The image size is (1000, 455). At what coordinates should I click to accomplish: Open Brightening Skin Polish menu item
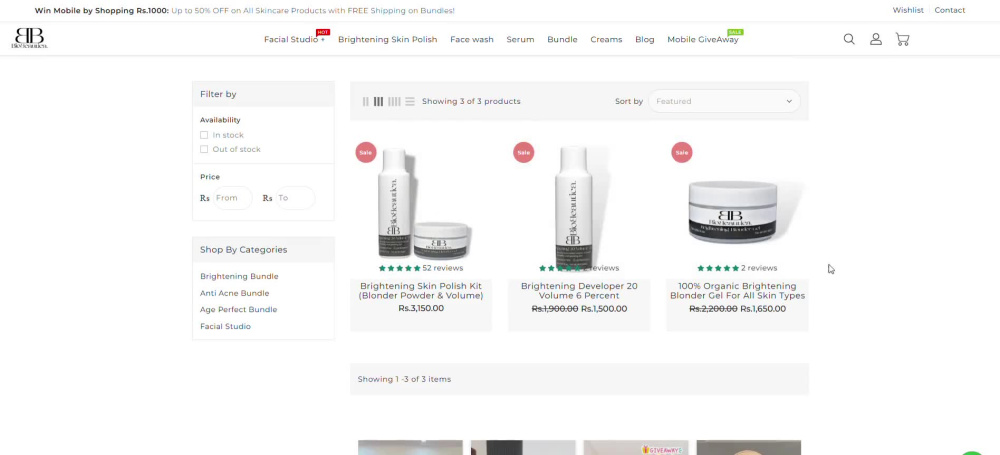(388, 40)
